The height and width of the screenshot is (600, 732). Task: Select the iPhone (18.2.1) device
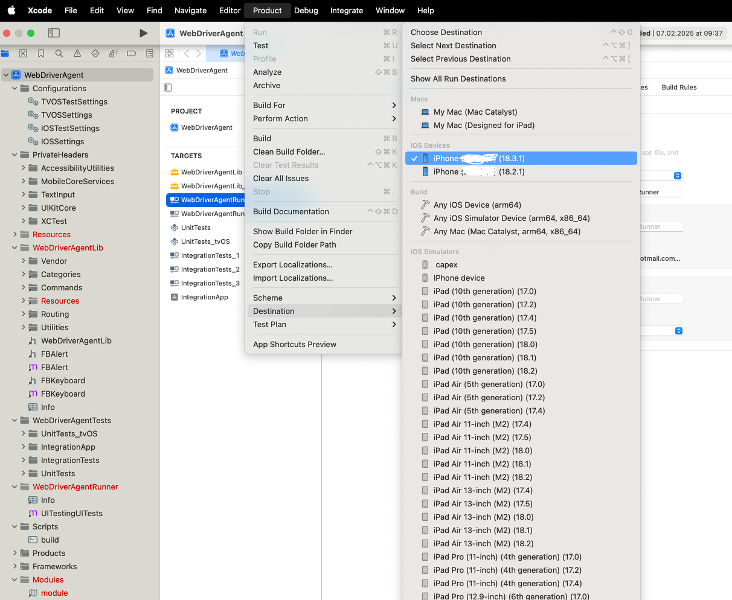pos(521,172)
